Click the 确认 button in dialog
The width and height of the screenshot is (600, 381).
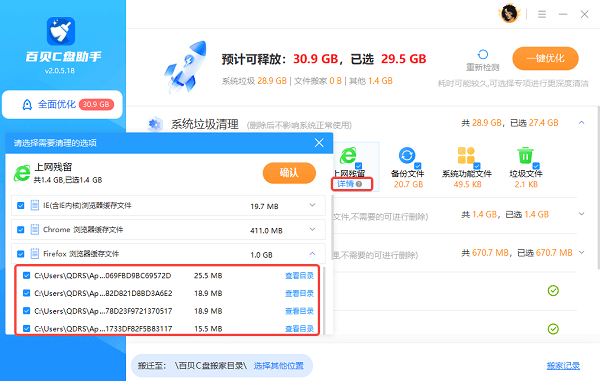(289, 173)
